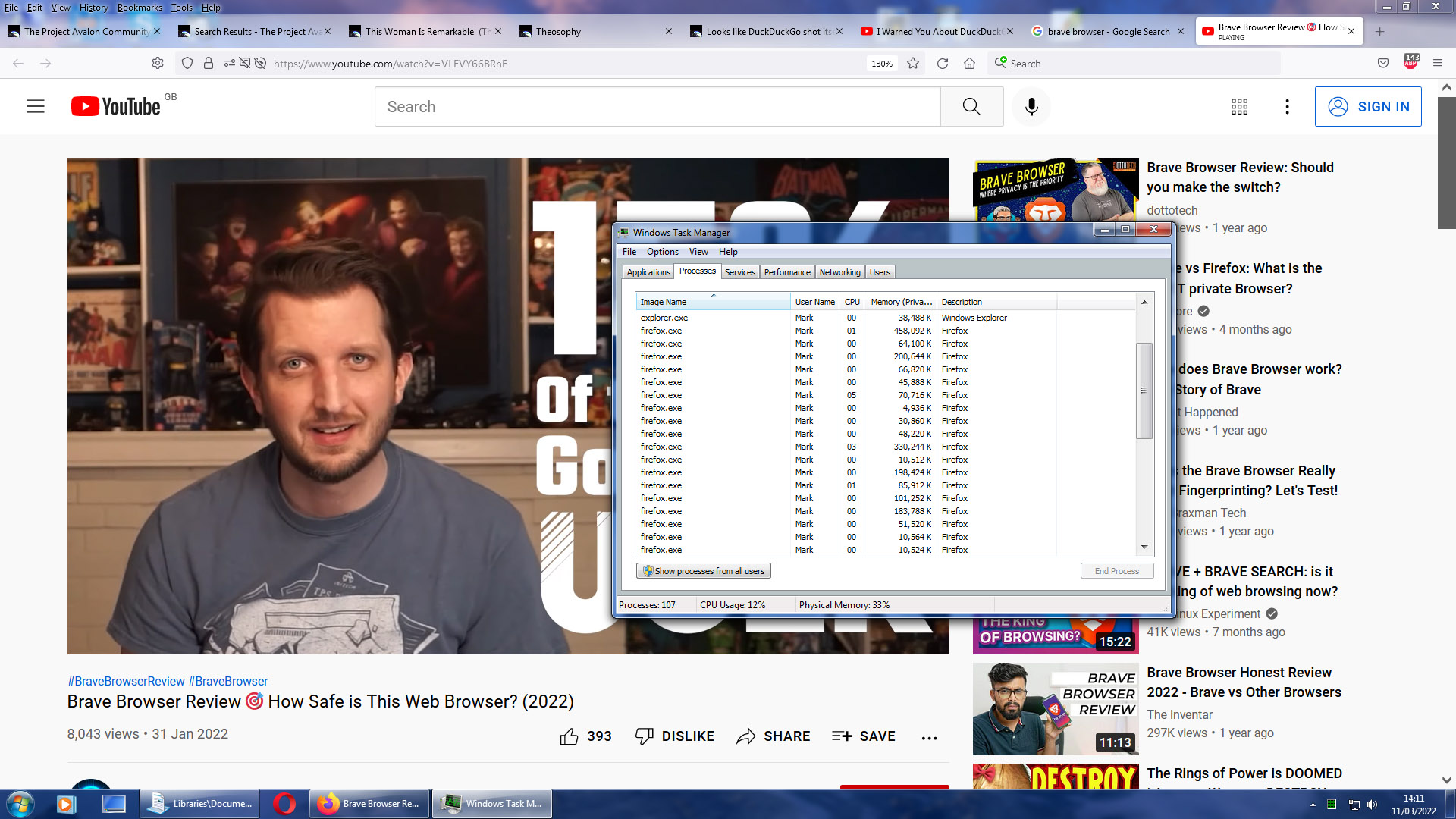Open the YouTube hamburger guide menu
This screenshot has width=1456, height=819.
click(36, 107)
